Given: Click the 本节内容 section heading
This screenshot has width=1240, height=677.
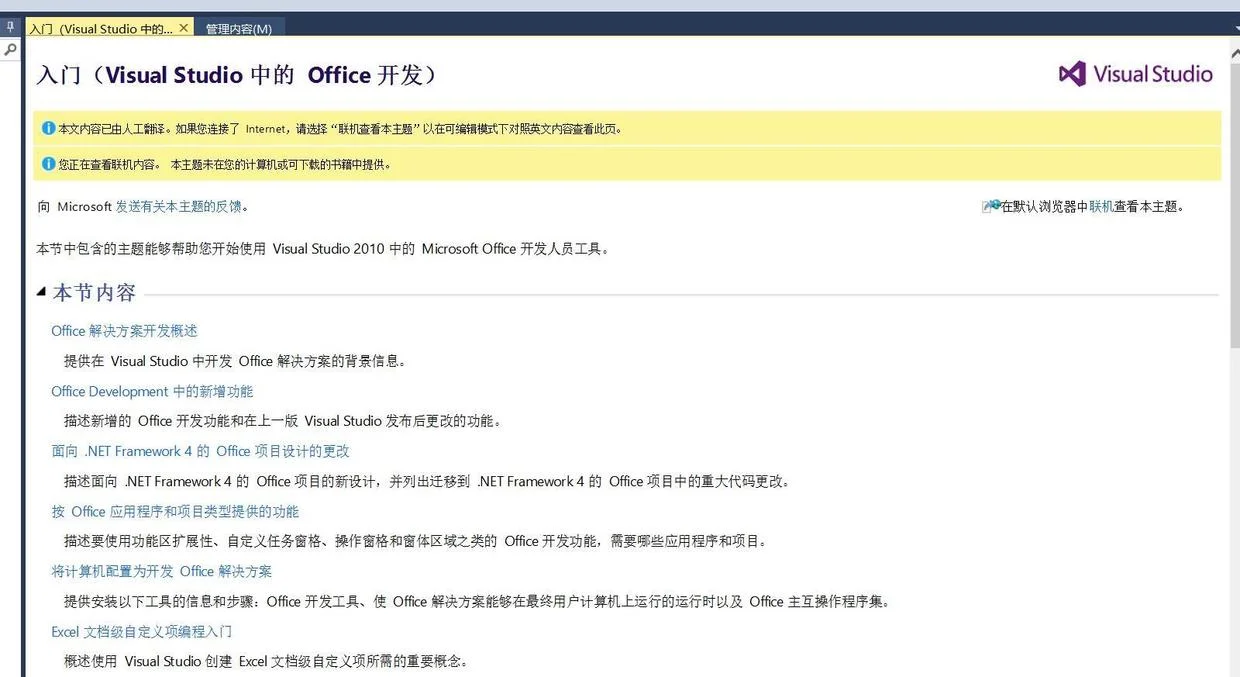Looking at the screenshot, I should tap(94, 292).
